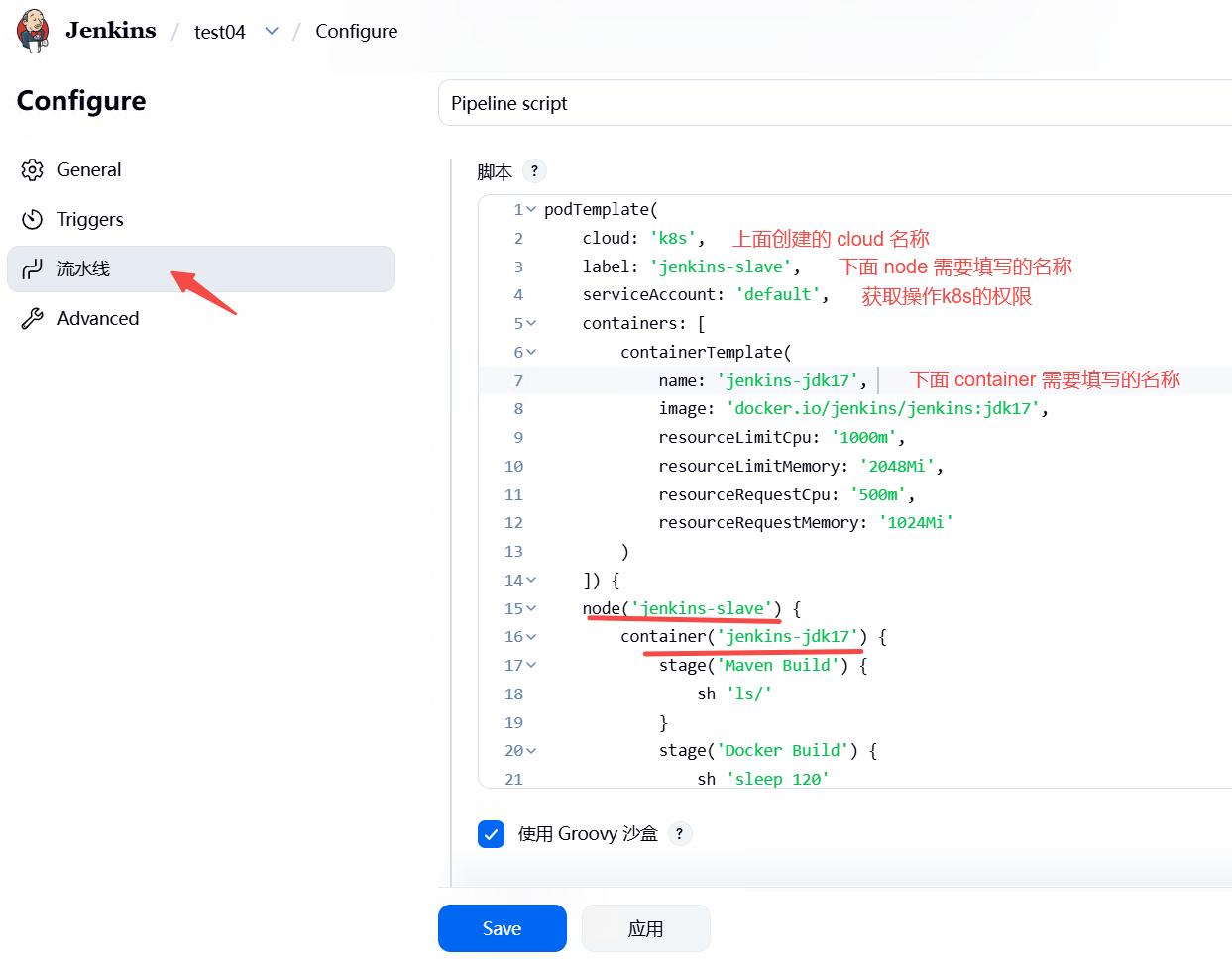Open the Pipeline script definition dropdown

(835, 103)
